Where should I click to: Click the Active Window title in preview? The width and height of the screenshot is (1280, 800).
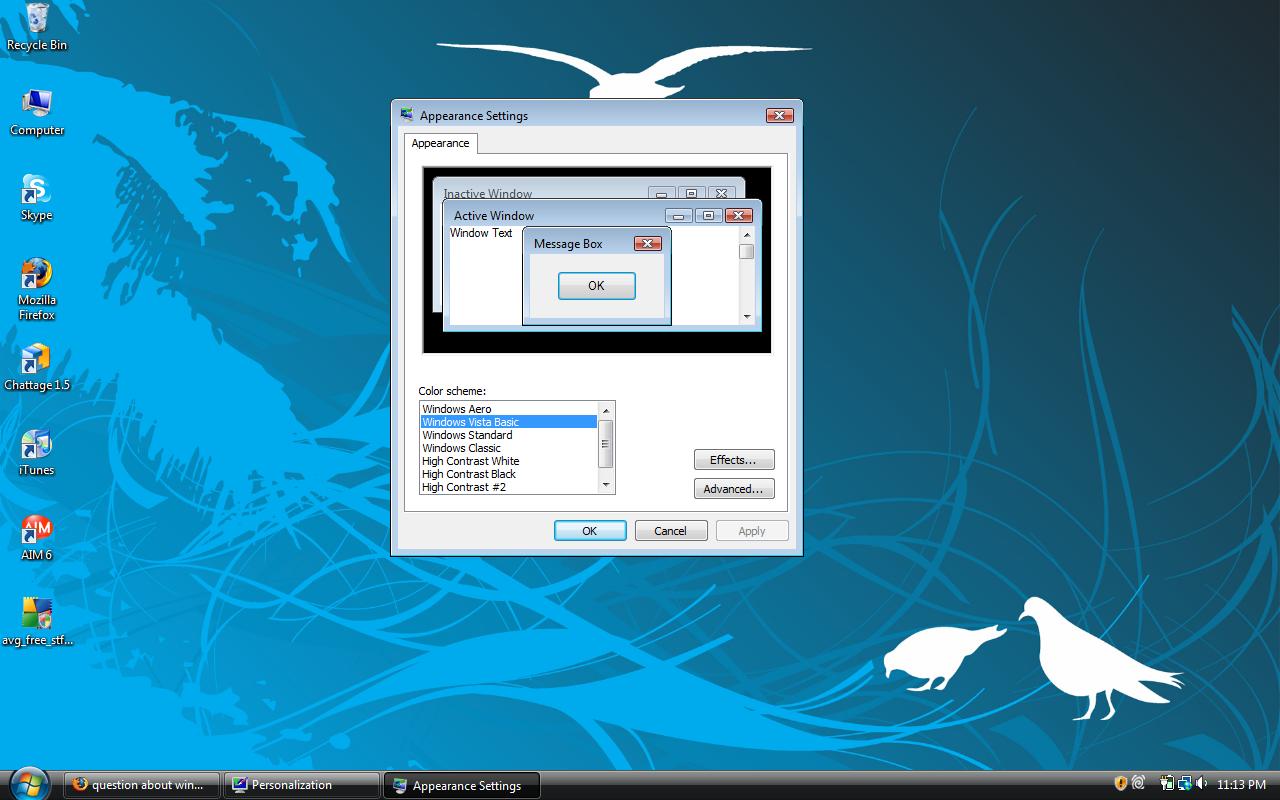pyautogui.click(x=494, y=215)
